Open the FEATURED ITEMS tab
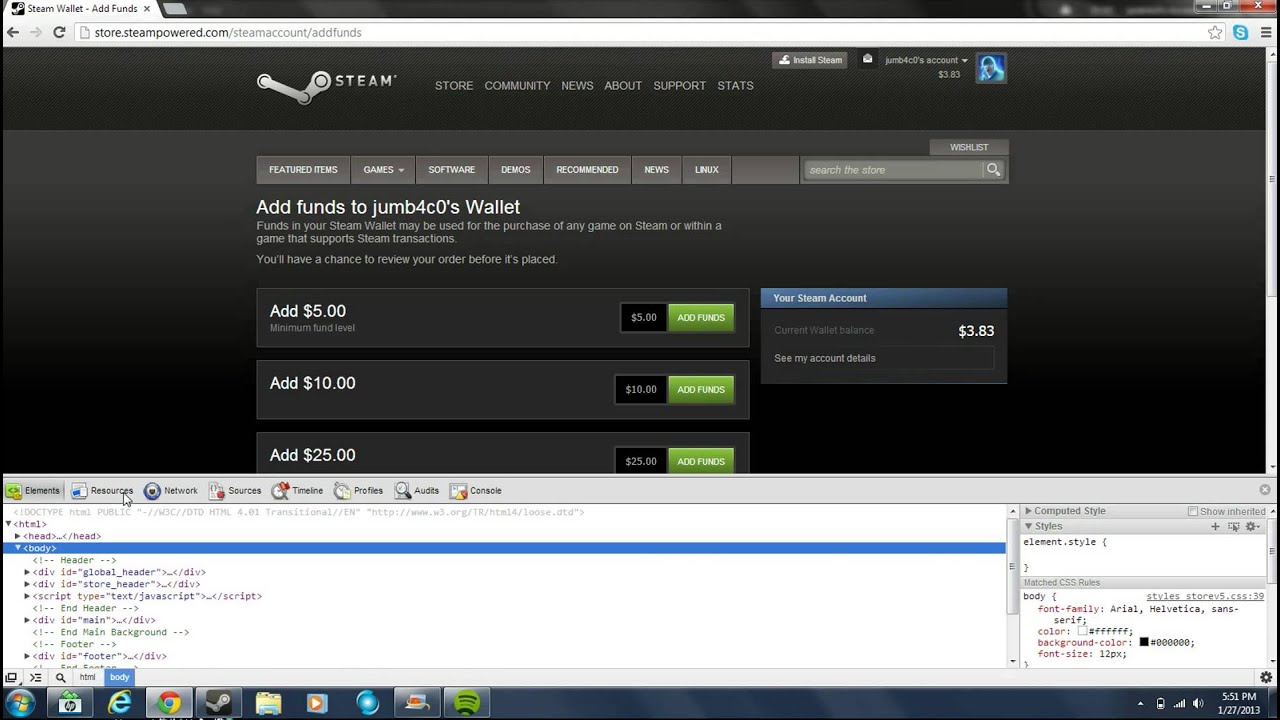This screenshot has width=1280, height=720. click(303, 170)
